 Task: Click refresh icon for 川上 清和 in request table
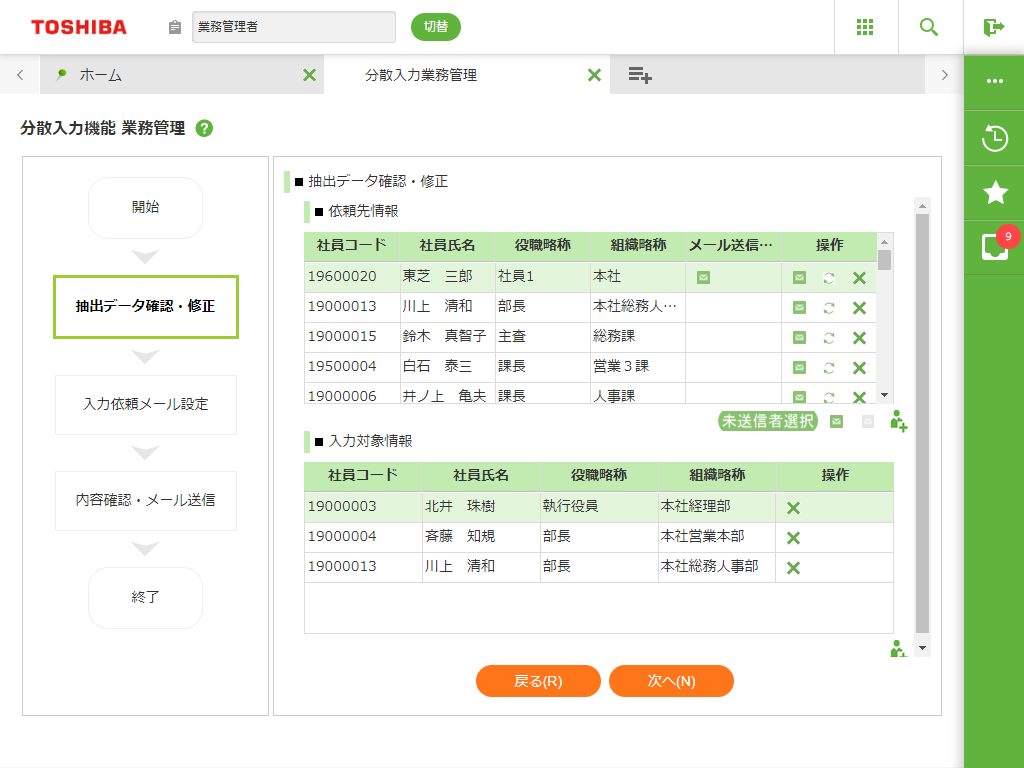coord(829,308)
